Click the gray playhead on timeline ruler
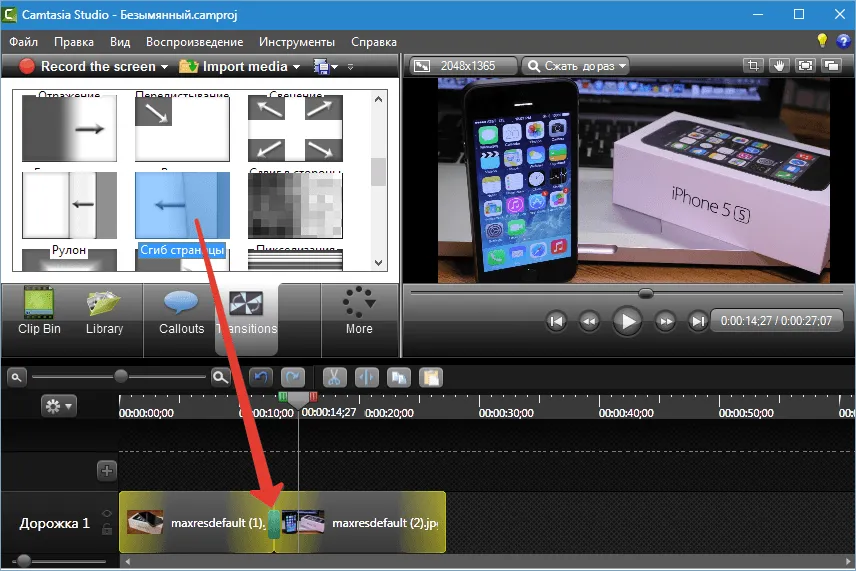The height and width of the screenshot is (571, 856). [298, 400]
